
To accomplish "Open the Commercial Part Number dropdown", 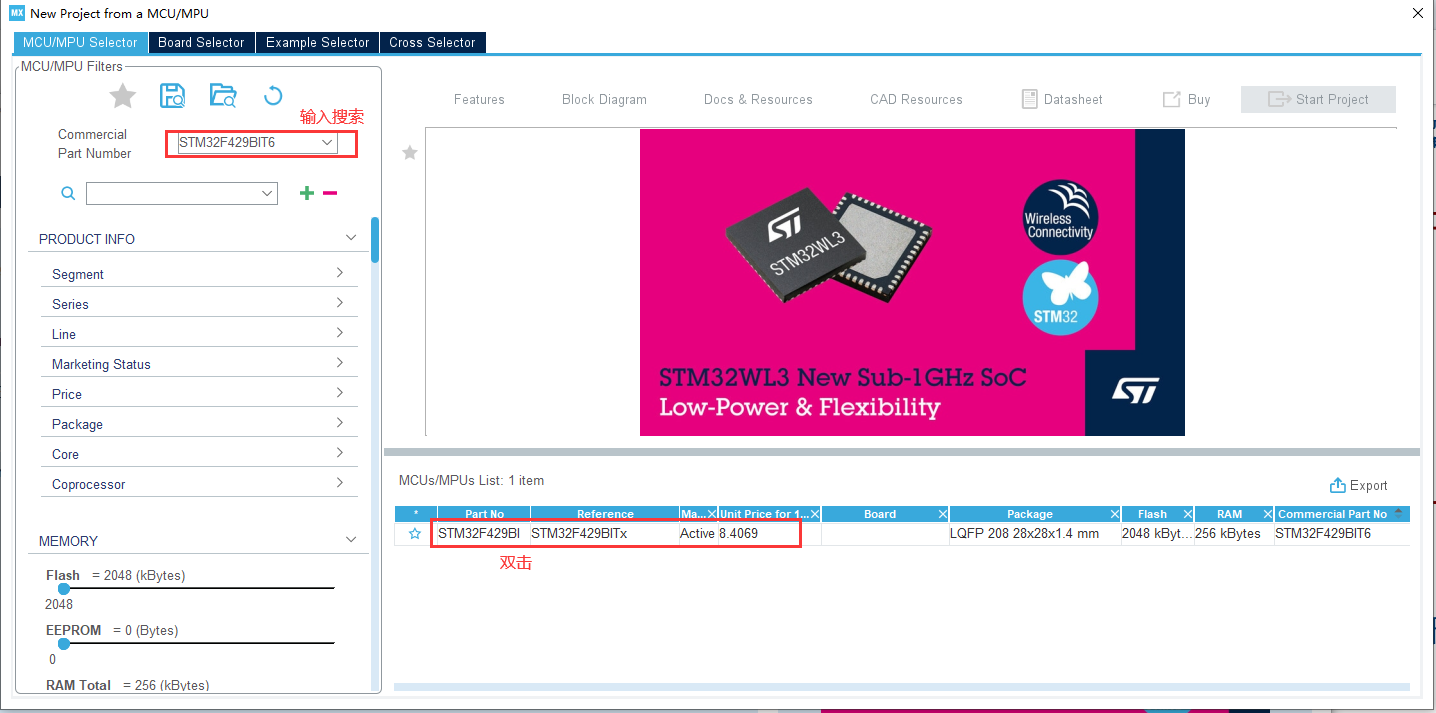I will (x=327, y=143).
